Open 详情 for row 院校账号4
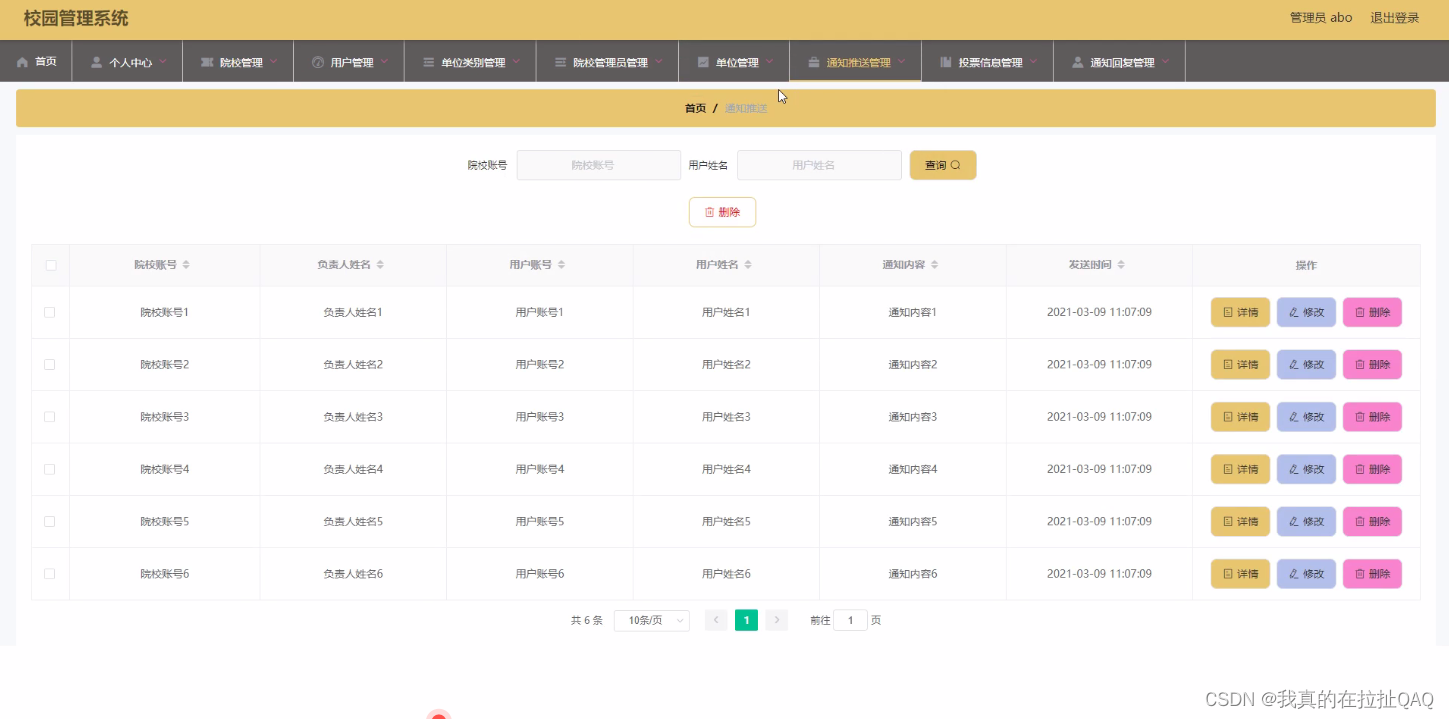This screenshot has width=1449, height=719. [x=1240, y=469]
